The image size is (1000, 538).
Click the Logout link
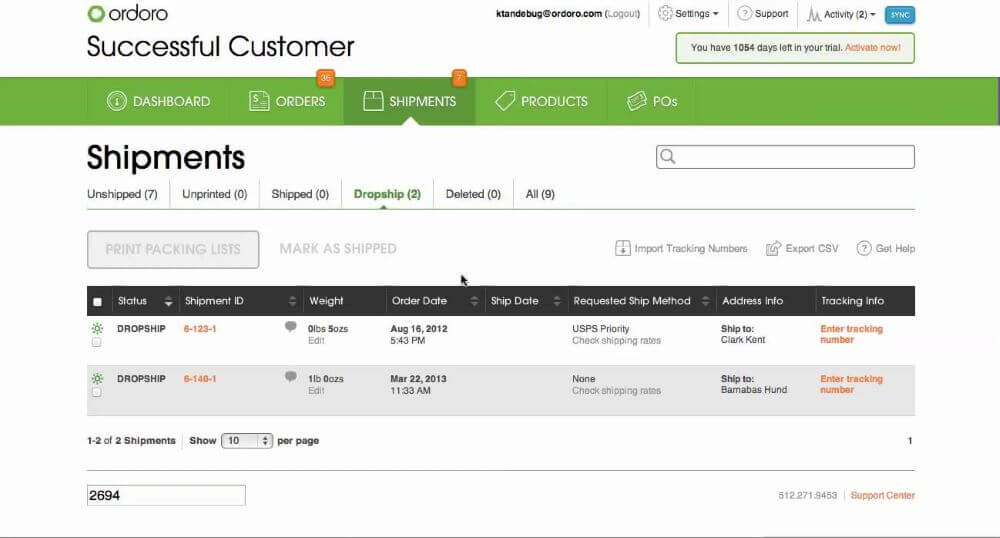622,13
